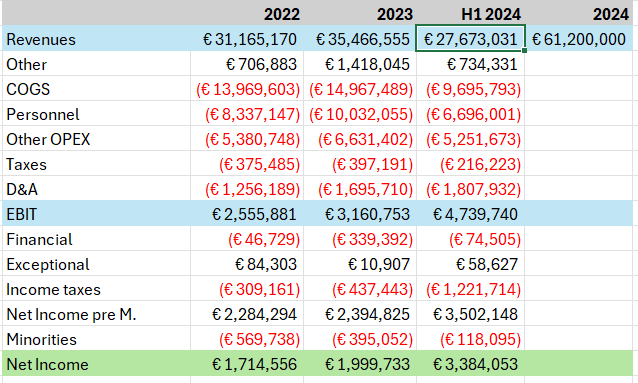Select Personnel cell (€ 6,696,001)
Viewport: 638px width, 383px height.
pos(470,114)
